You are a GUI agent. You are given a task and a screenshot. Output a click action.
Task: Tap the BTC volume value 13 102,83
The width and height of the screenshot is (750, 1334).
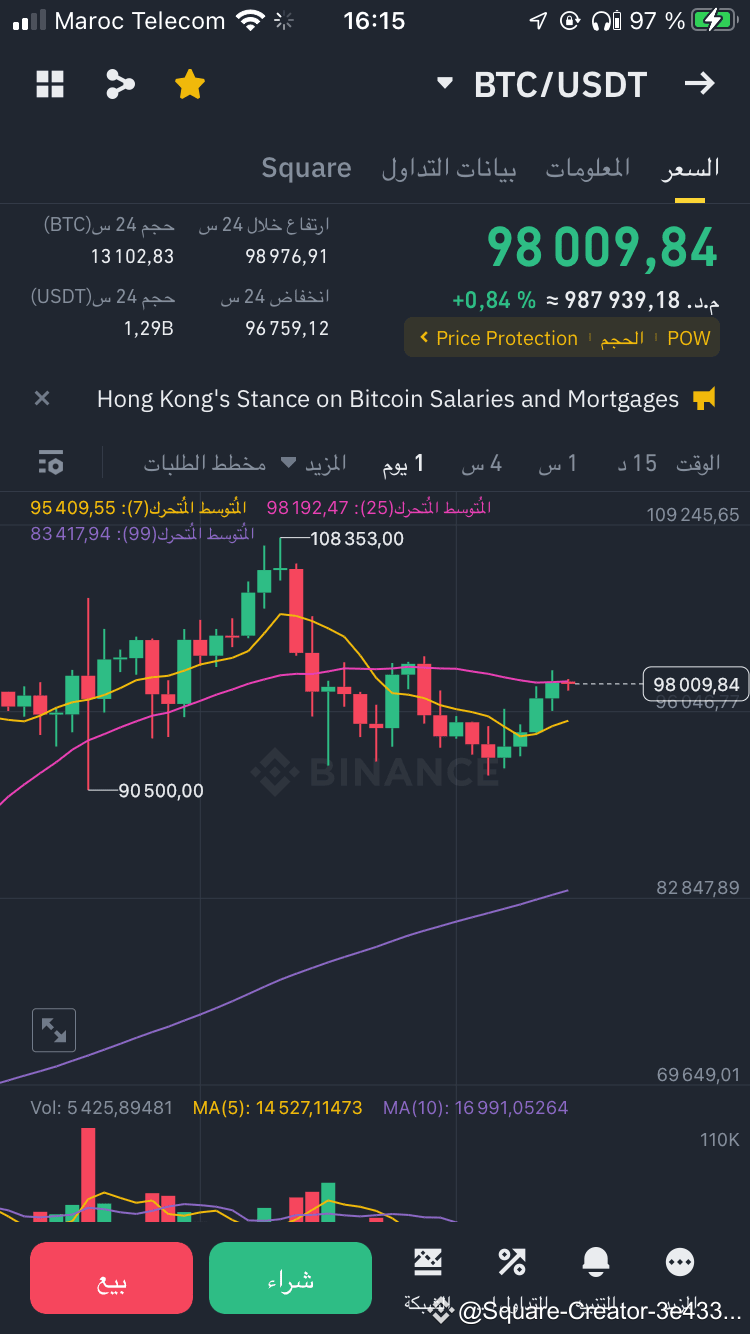click(x=132, y=257)
